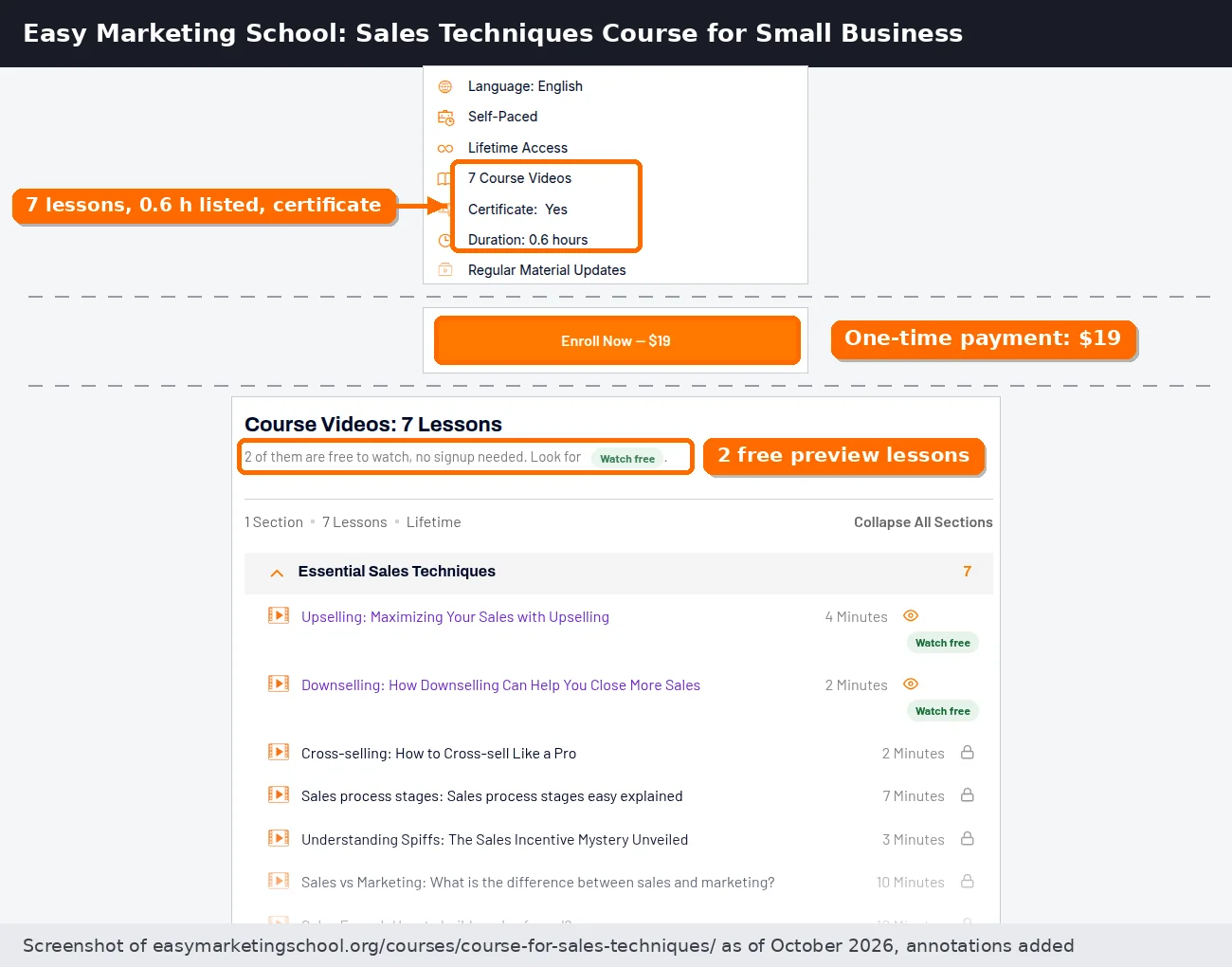Collapse the Essential Sales Techniques section chevron

[x=277, y=573]
